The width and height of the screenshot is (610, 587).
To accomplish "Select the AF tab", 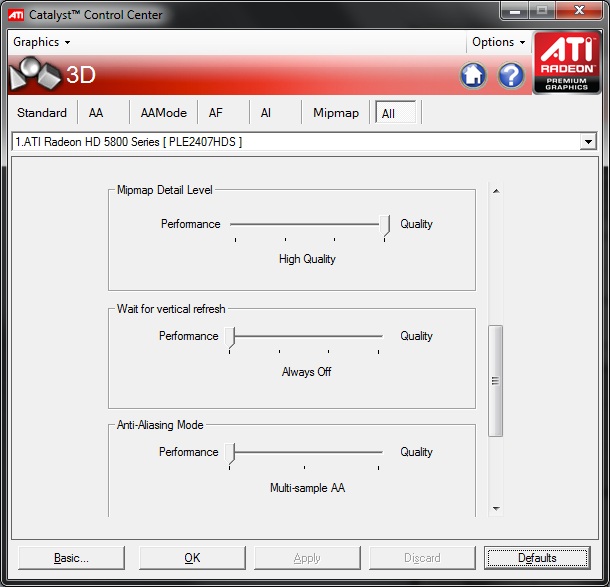I will point(216,113).
